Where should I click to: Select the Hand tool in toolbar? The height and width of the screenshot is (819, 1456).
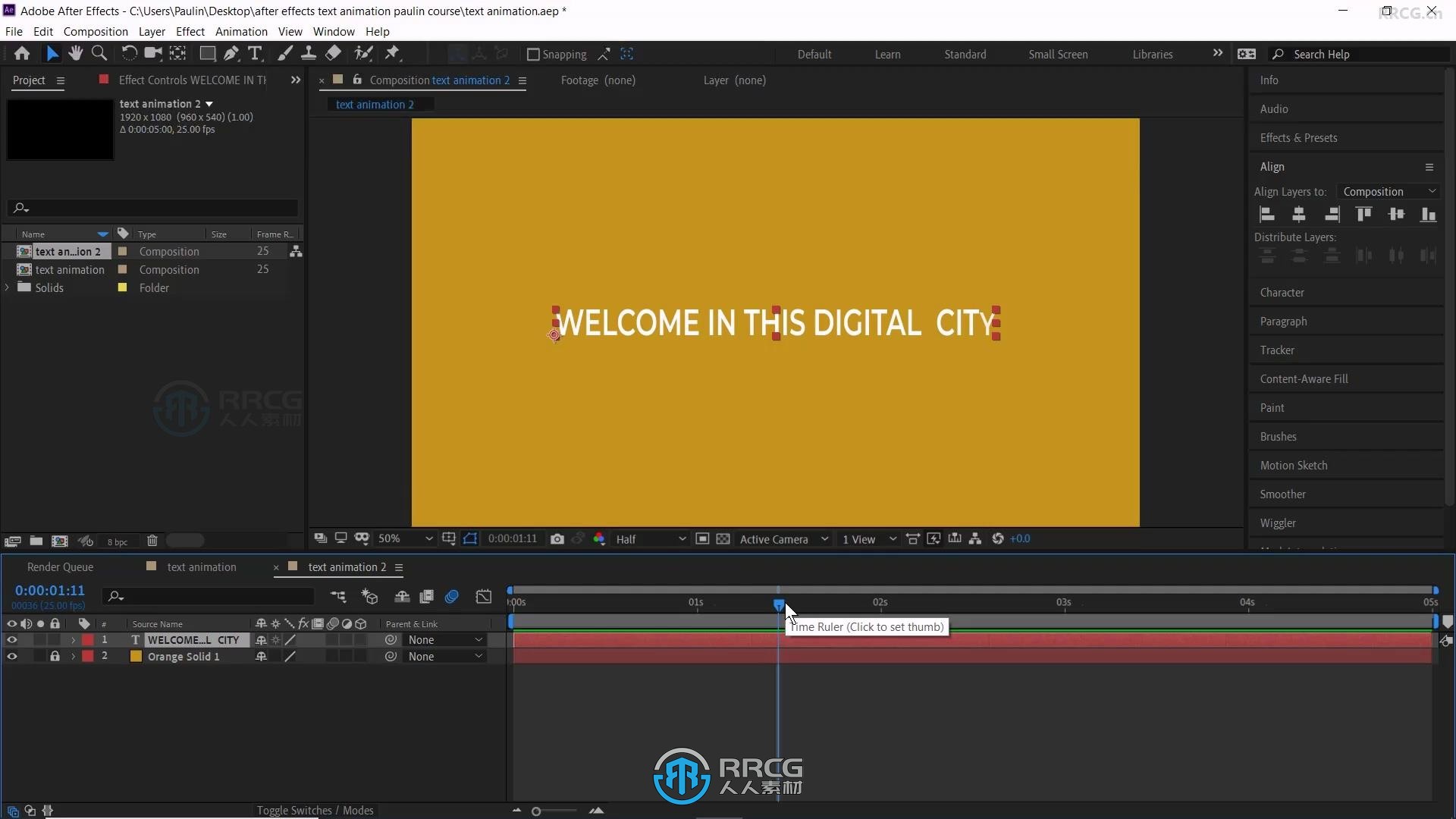(x=75, y=53)
